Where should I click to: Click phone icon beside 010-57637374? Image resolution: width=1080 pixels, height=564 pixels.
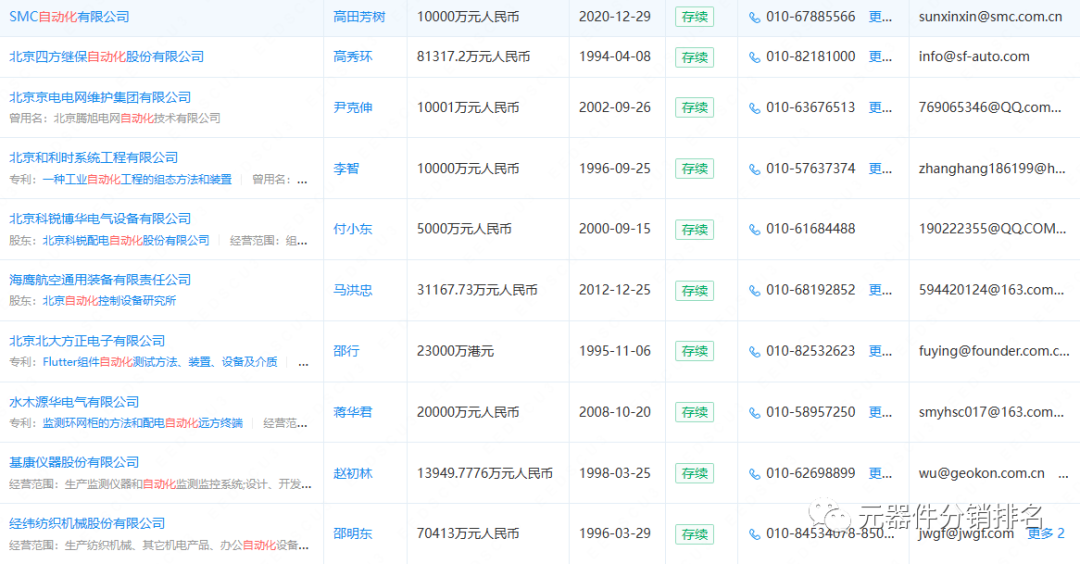tap(754, 169)
